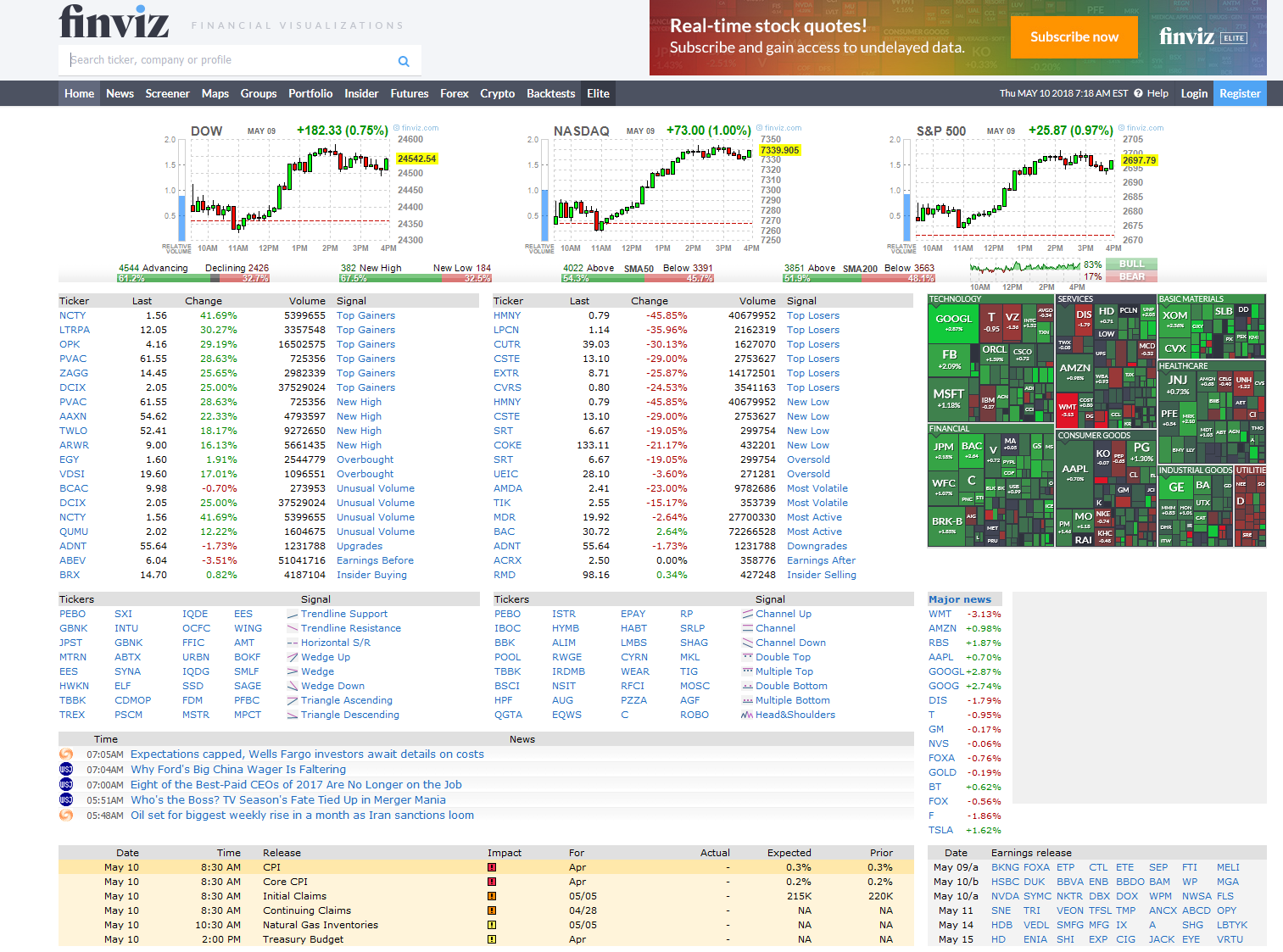Open Wells Fargo investors news headline
Screen dimensions: 1283x952
point(307,754)
